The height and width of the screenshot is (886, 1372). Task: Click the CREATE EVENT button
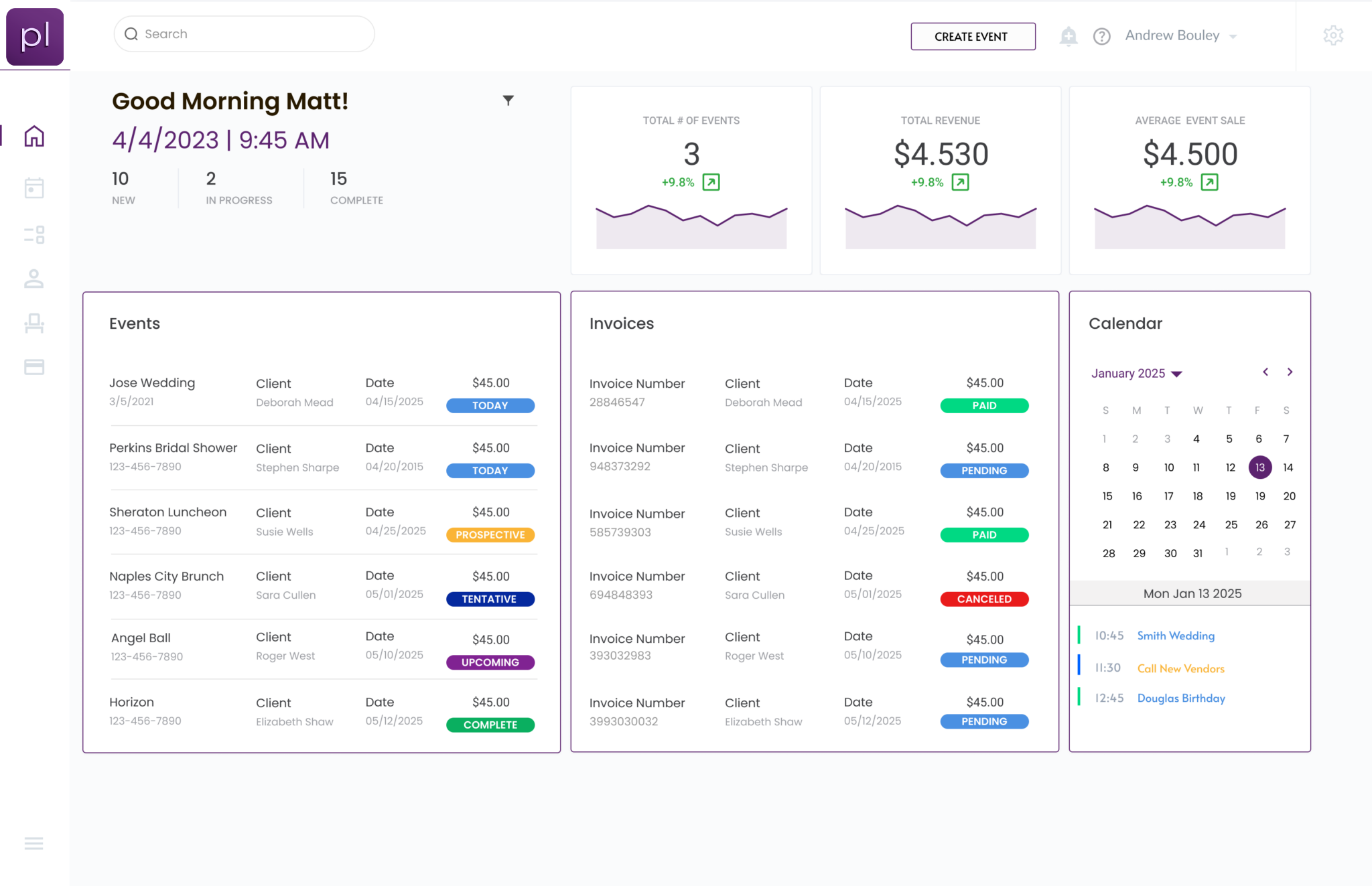(x=973, y=36)
